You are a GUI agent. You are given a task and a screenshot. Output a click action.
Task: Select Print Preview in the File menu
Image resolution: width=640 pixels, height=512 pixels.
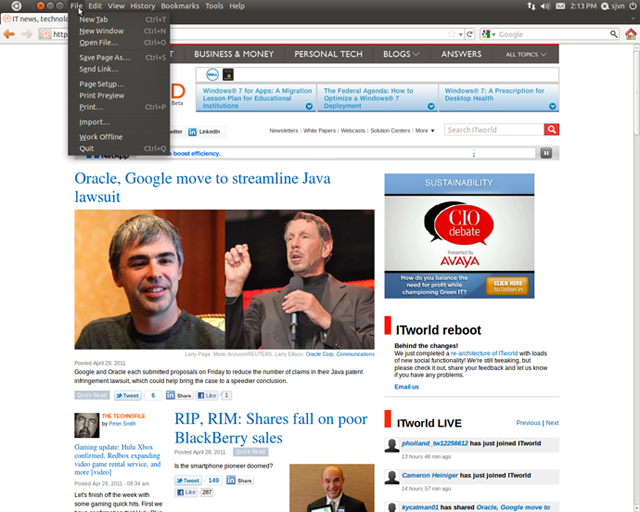[x=119, y=96]
